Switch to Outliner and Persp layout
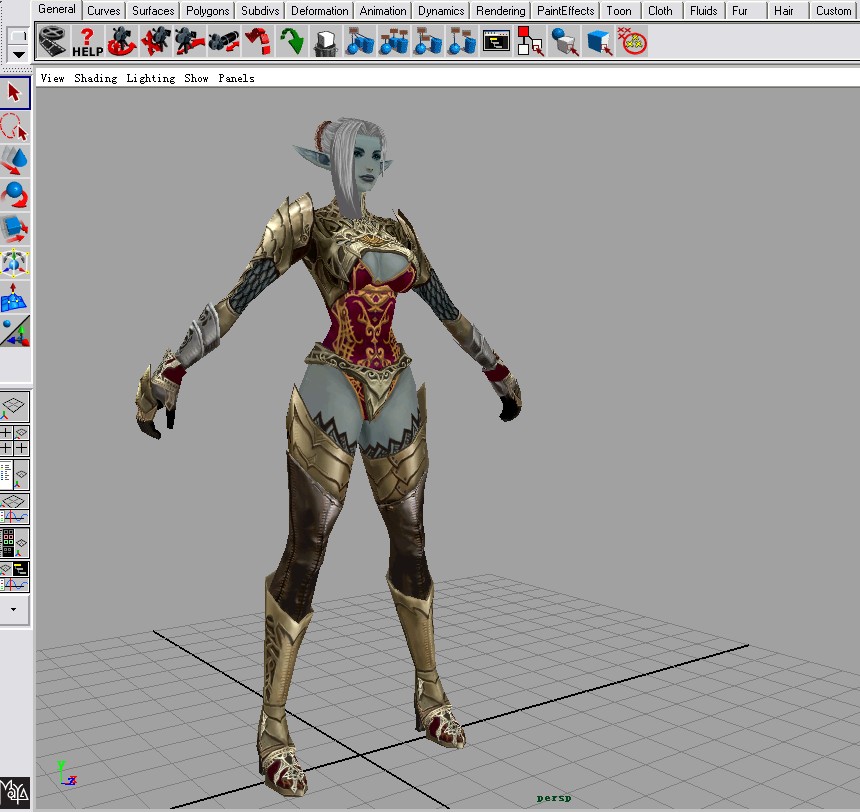Image resolution: width=860 pixels, height=812 pixels. 15,475
